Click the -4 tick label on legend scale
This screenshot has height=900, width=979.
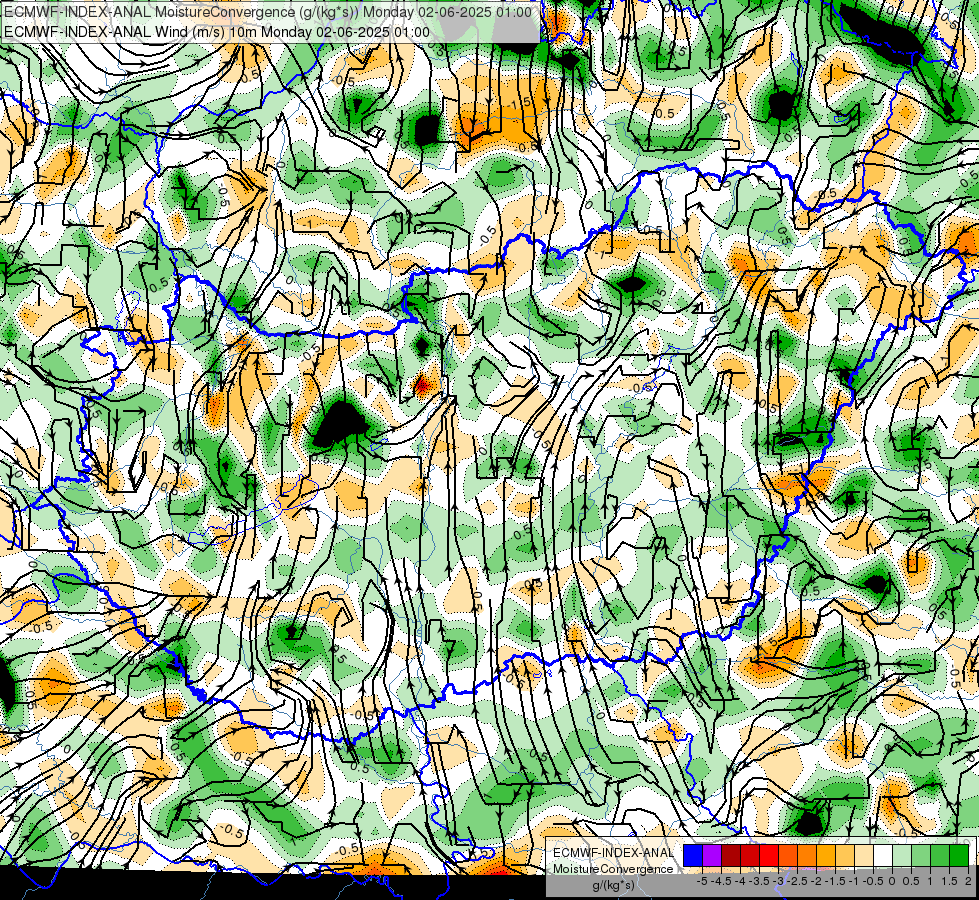[x=740, y=881]
